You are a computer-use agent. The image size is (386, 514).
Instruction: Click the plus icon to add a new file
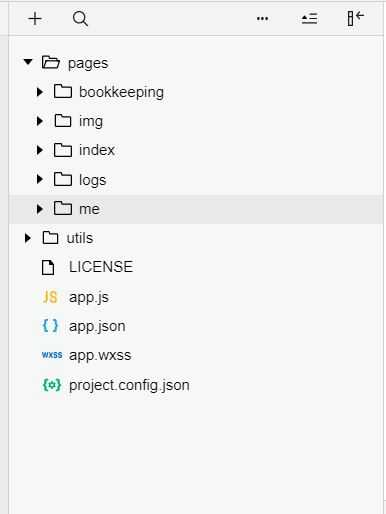pyautogui.click(x=35, y=19)
